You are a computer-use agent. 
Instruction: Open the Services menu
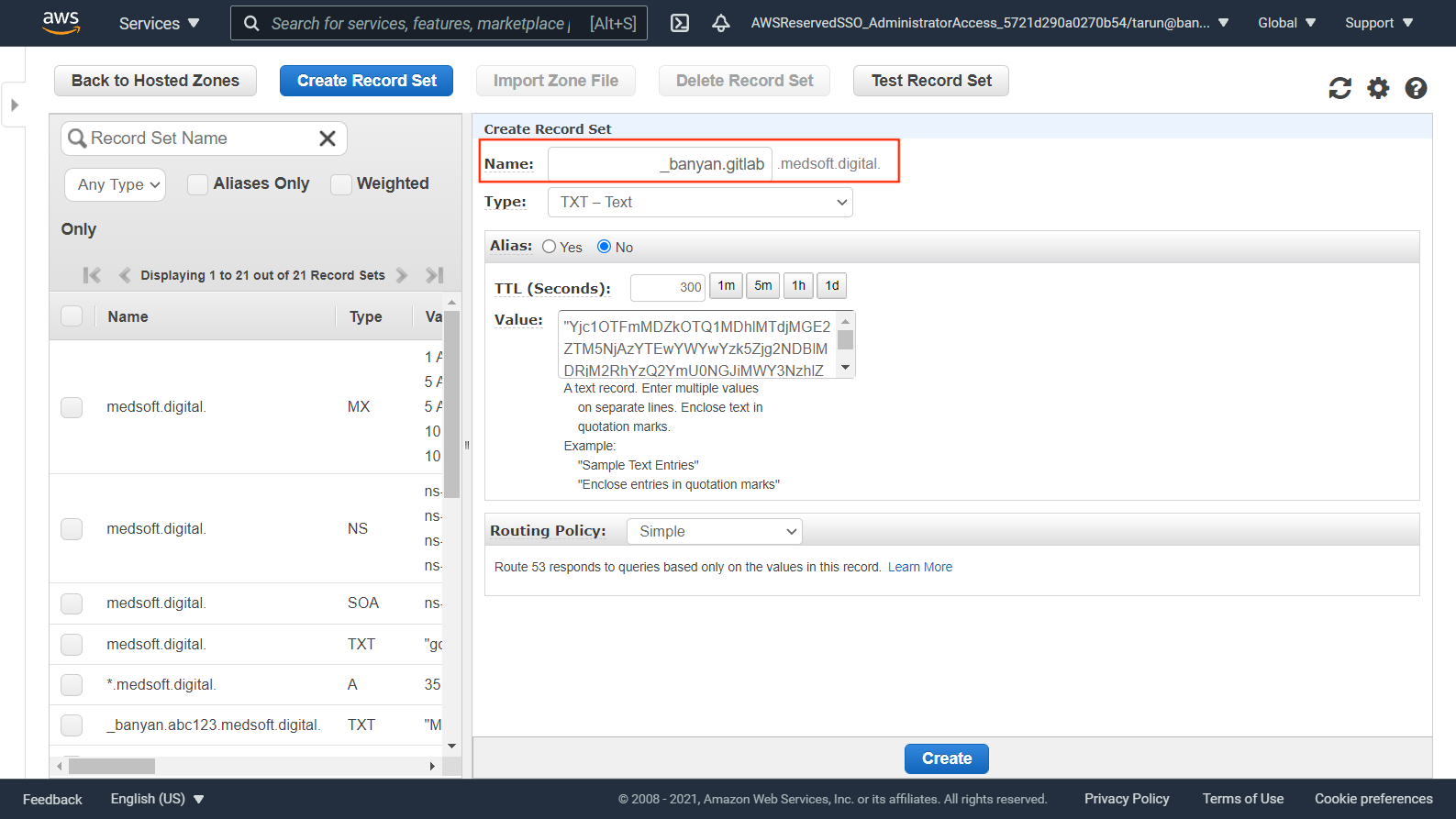159,23
